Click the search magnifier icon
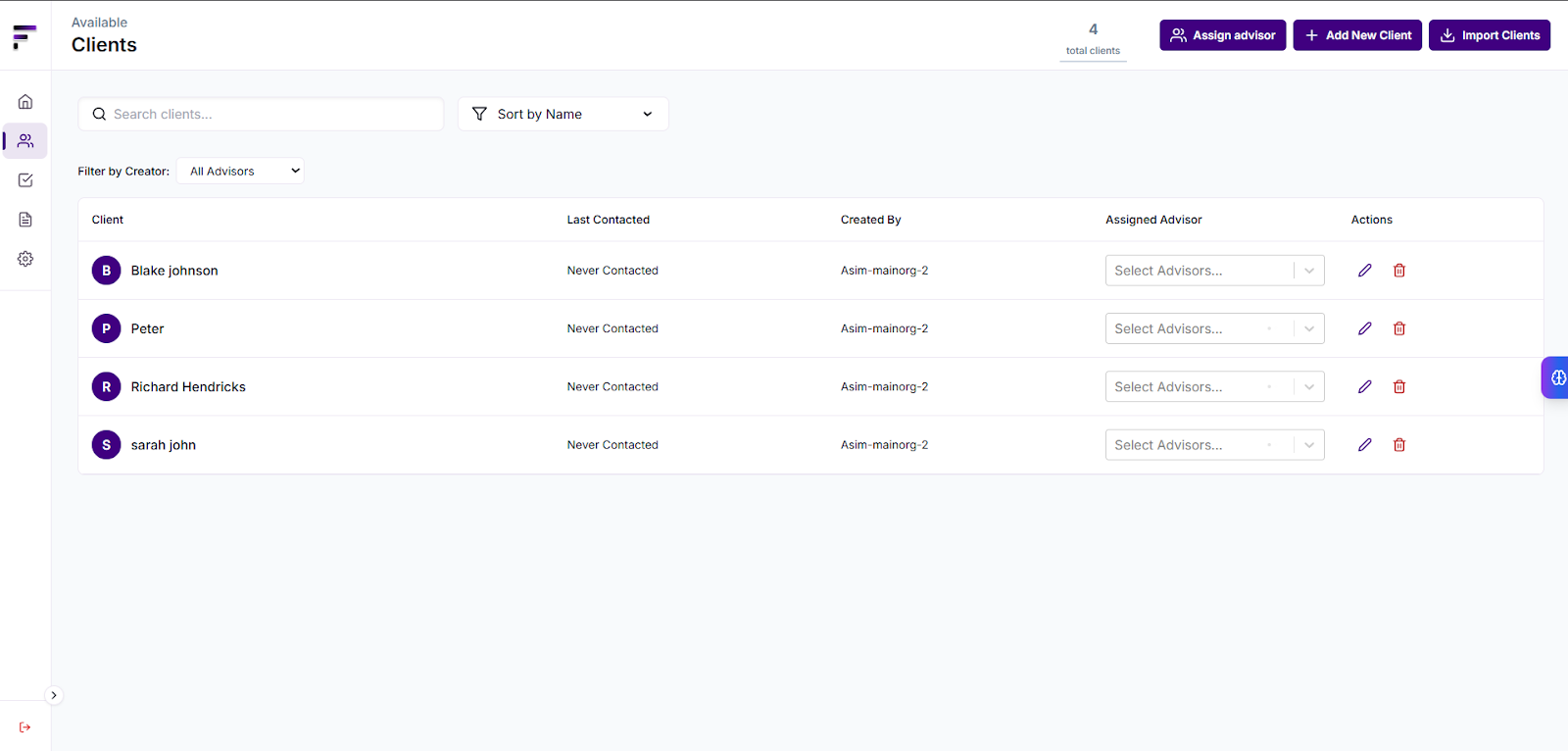 [x=99, y=114]
